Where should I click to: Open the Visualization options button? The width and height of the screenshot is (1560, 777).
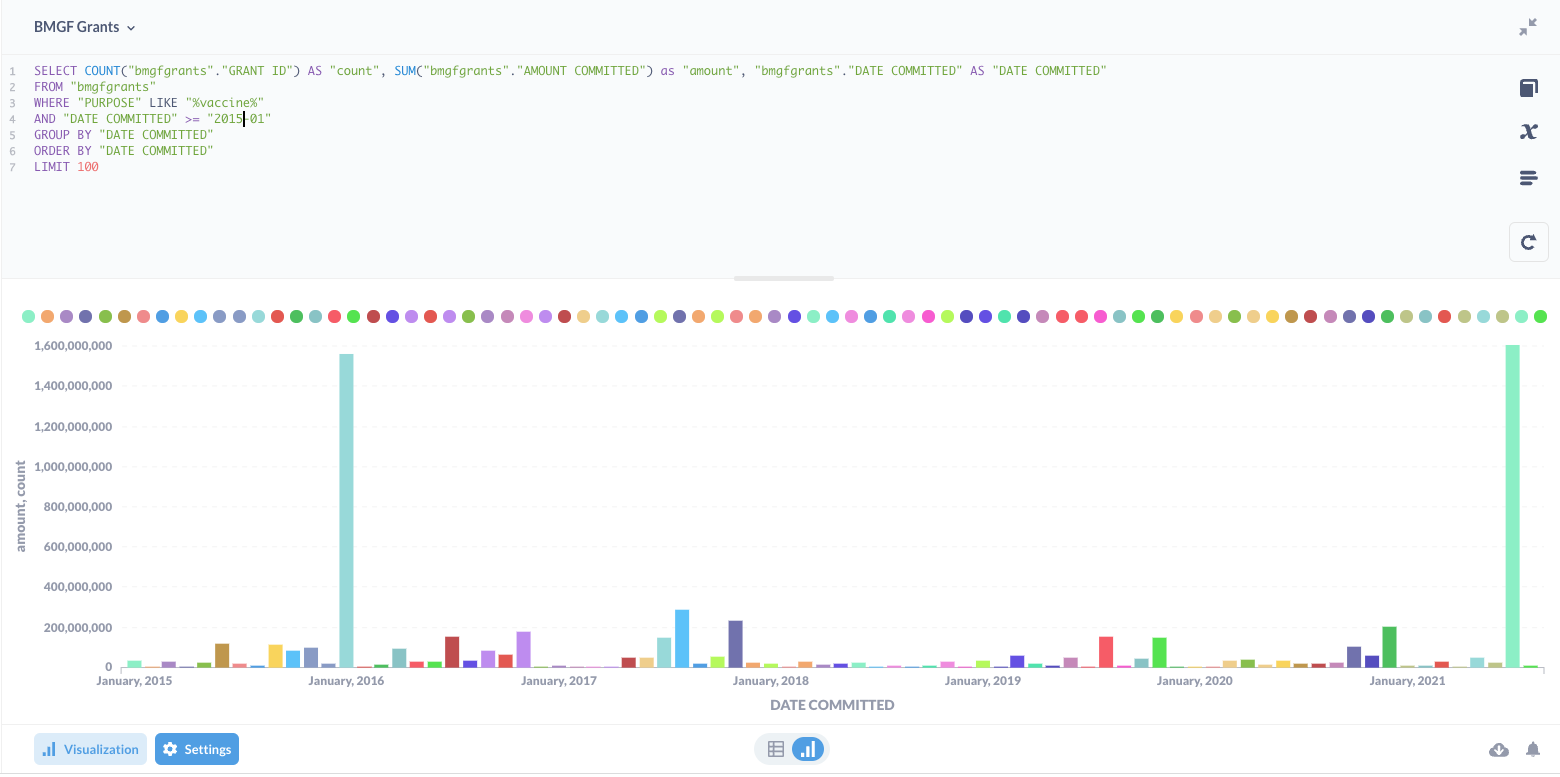pos(91,749)
